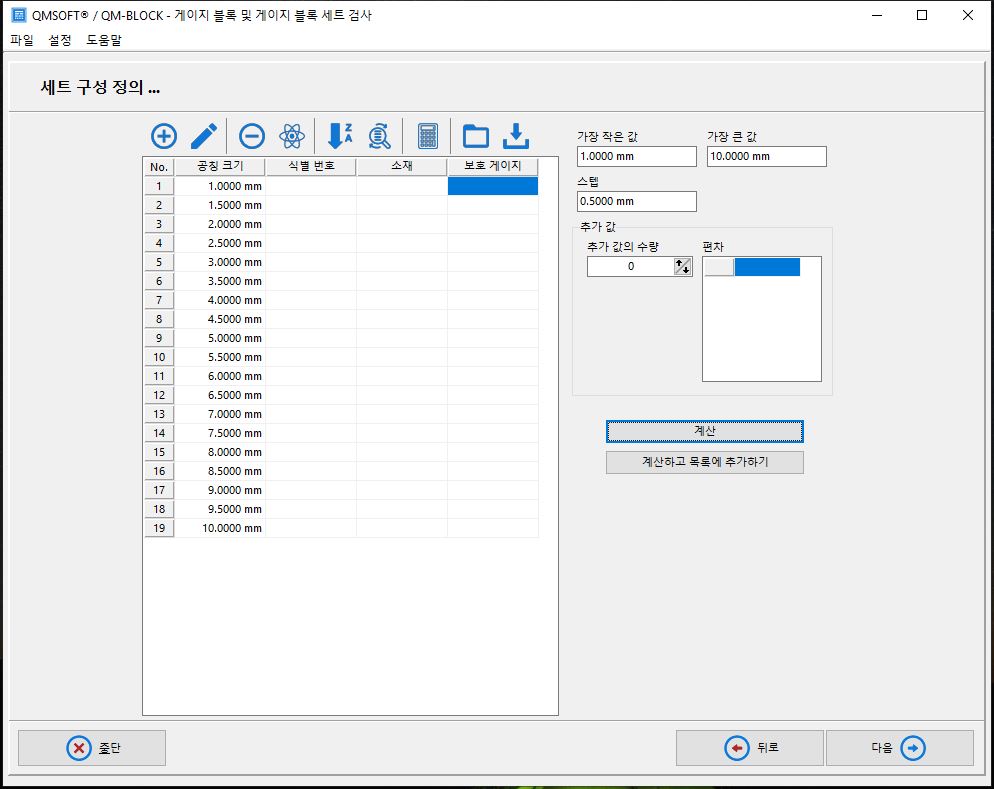Click the 소재 column header
The image size is (994, 789).
[402, 166]
